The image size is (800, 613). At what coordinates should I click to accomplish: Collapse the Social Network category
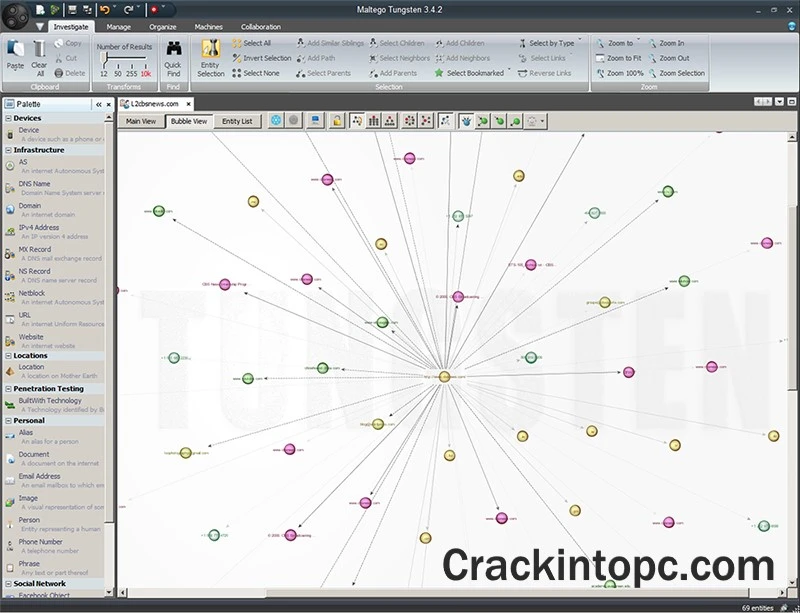tap(8, 583)
